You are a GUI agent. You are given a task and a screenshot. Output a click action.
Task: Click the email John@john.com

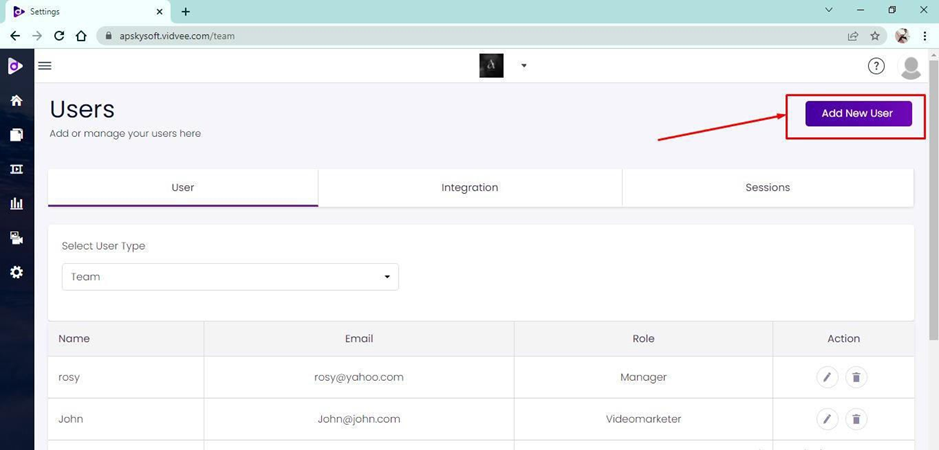point(359,419)
